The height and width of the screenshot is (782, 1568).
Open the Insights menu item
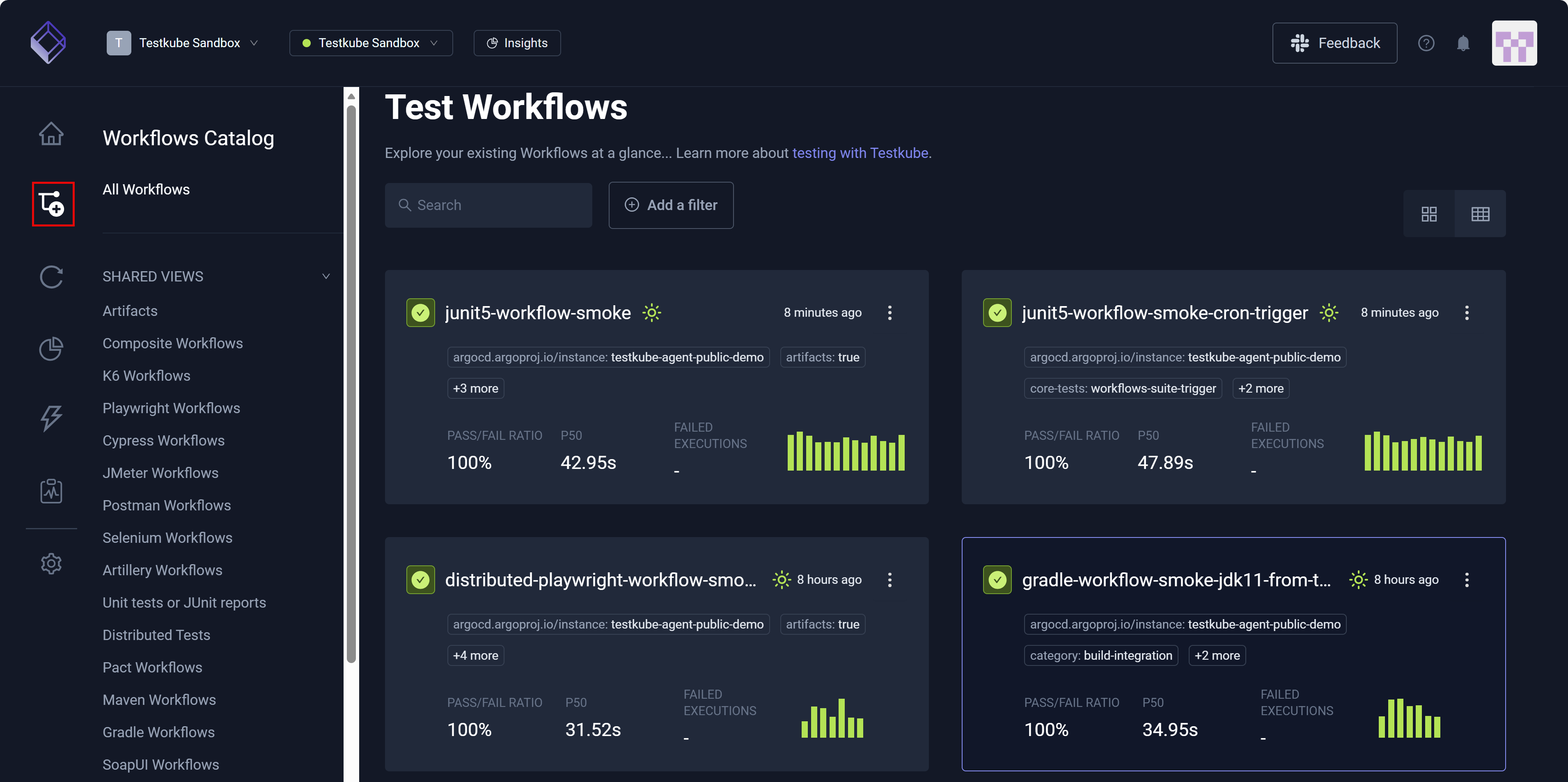coord(517,43)
